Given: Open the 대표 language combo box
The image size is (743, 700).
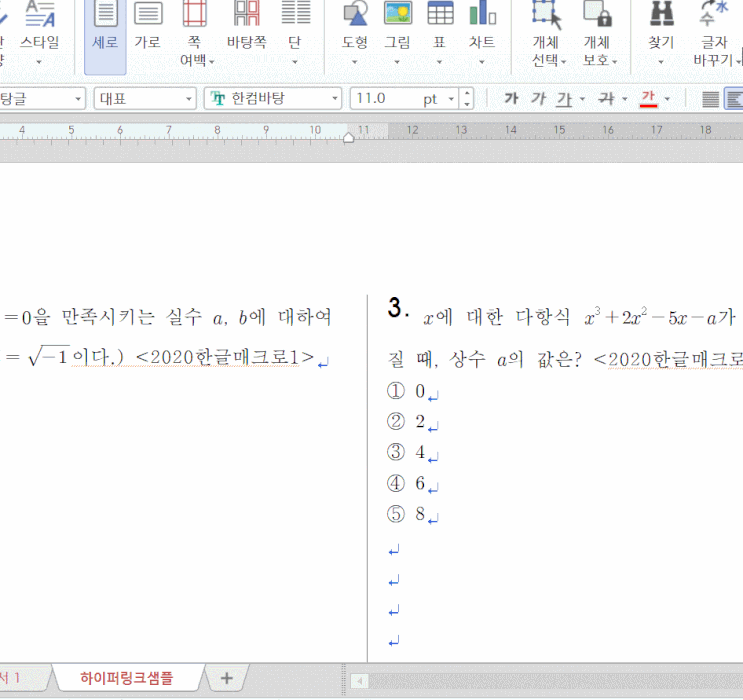Looking at the screenshot, I should (x=145, y=99).
